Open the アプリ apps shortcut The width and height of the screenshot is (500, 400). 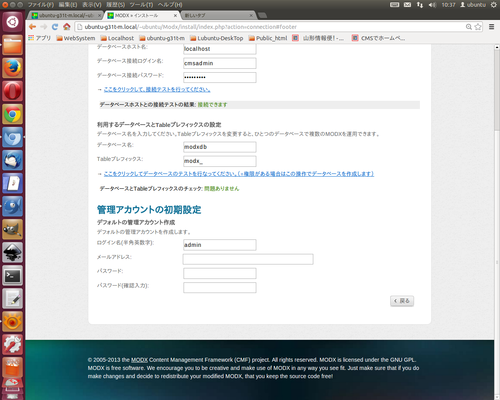coord(39,38)
